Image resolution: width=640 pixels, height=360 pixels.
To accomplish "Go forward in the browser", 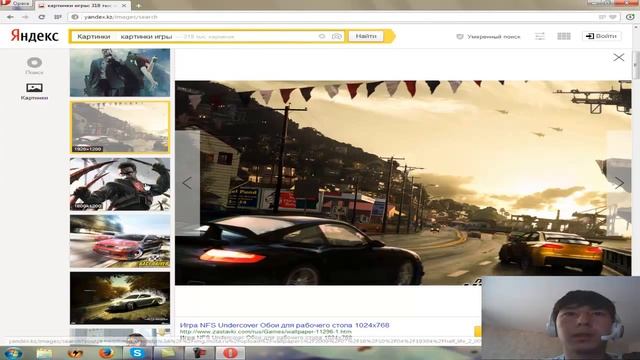I will [x=25, y=17].
